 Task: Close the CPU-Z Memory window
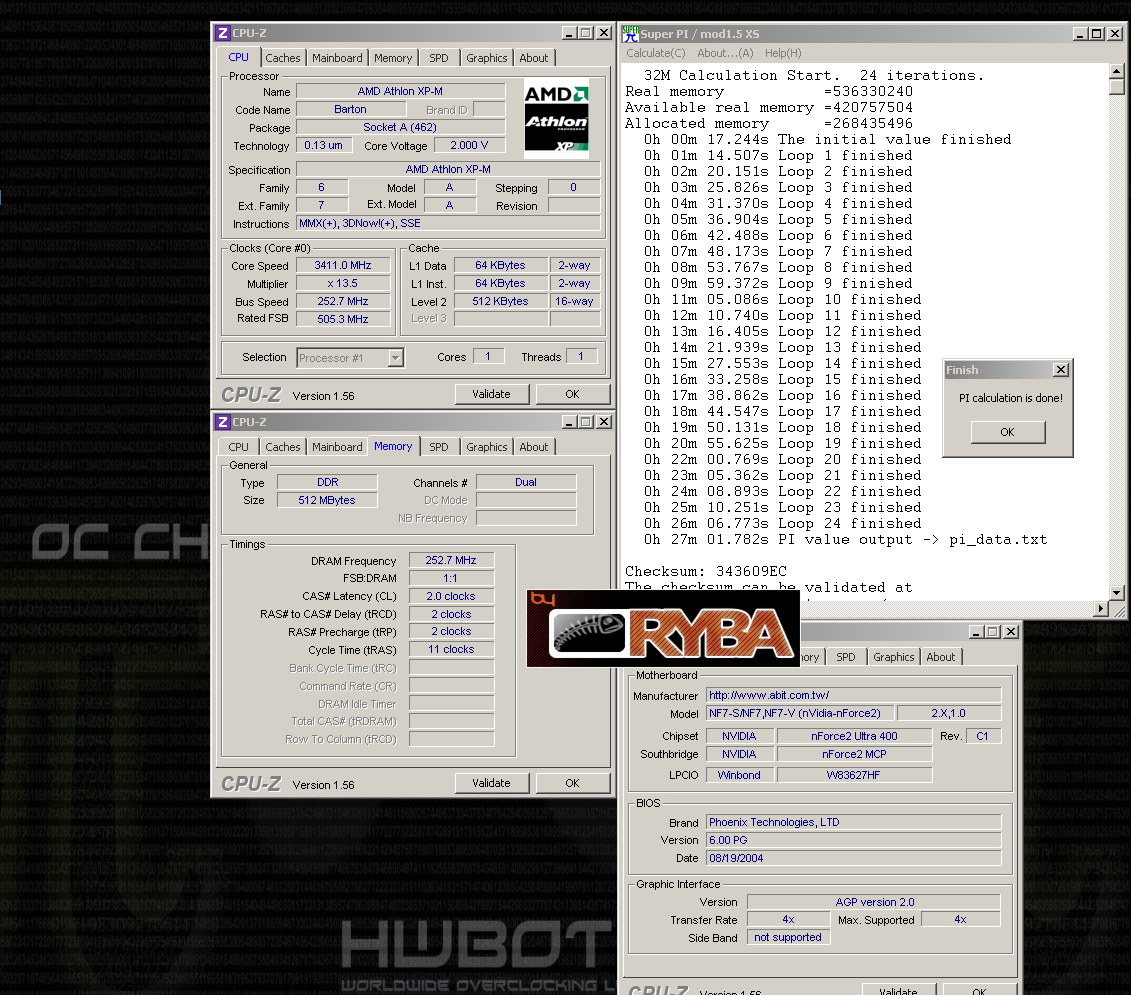tap(604, 422)
